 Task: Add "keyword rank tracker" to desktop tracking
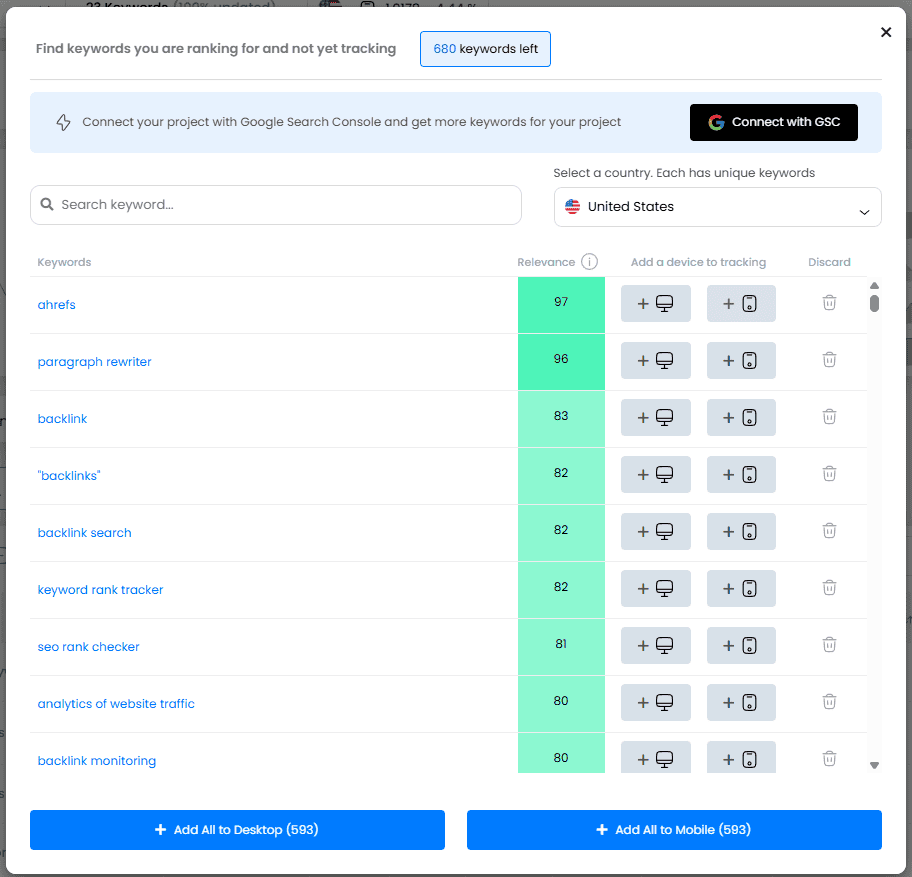[x=655, y=588]
